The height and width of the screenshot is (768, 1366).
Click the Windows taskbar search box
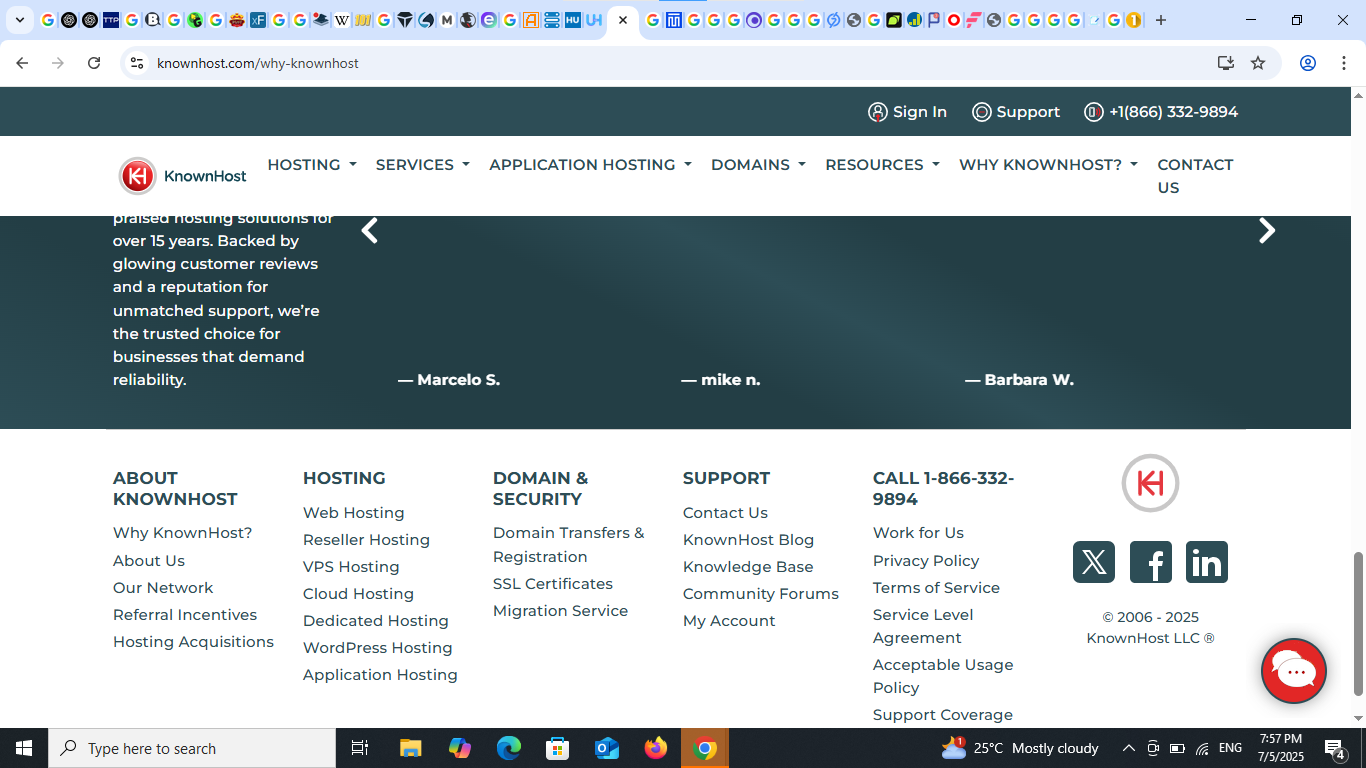(x=192, y=748)
